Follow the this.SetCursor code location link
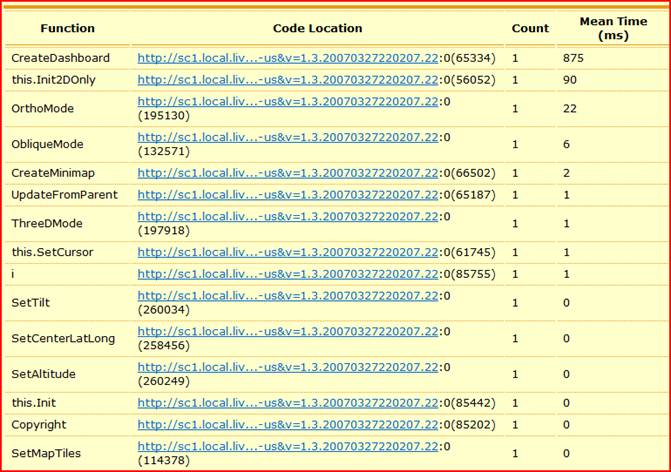Image resolution: width=671 pixels, height=472 pixels. click(287, 252)
